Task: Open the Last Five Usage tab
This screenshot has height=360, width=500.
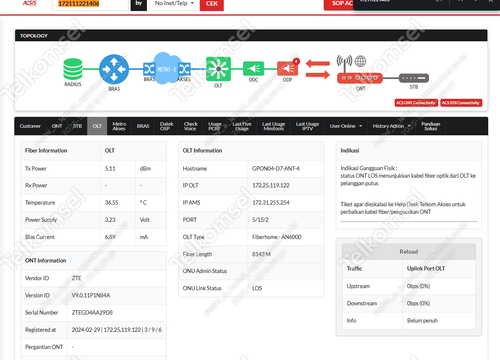Action: point(242,126)
